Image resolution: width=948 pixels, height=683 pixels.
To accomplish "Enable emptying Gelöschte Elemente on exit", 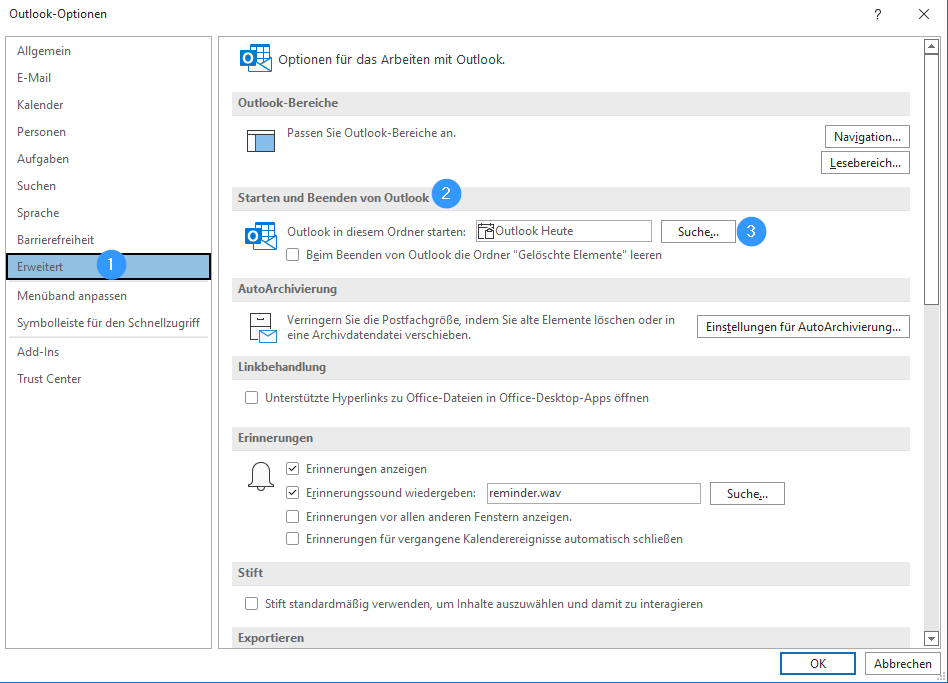I will (x=293, y=255).
